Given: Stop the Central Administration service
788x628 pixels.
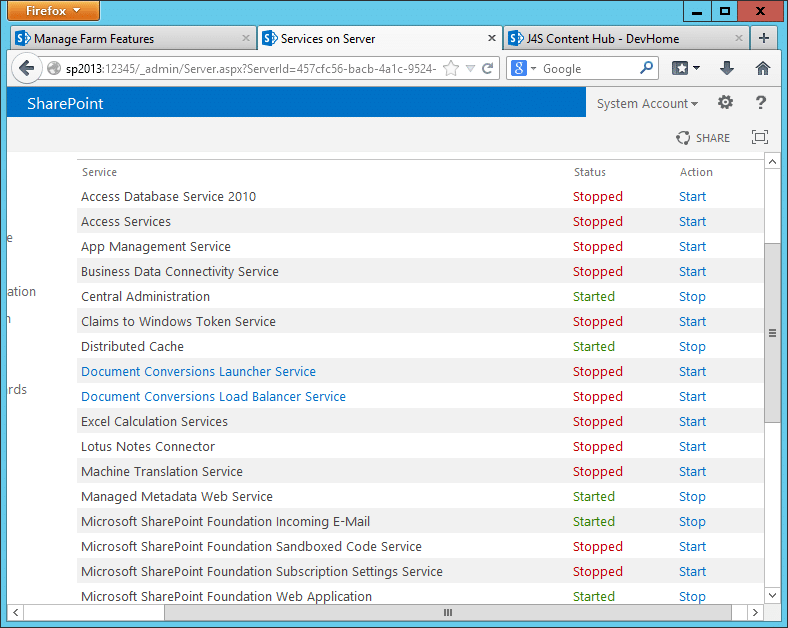Looking at the screenshot, I should click(692, 296).
